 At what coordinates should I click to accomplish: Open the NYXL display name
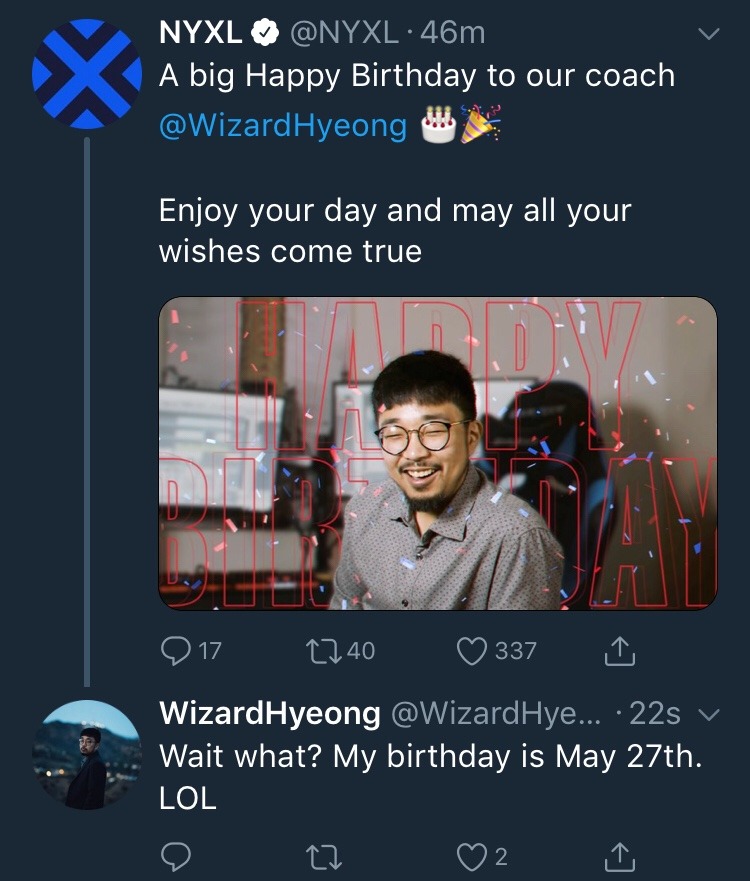point(200,33)
